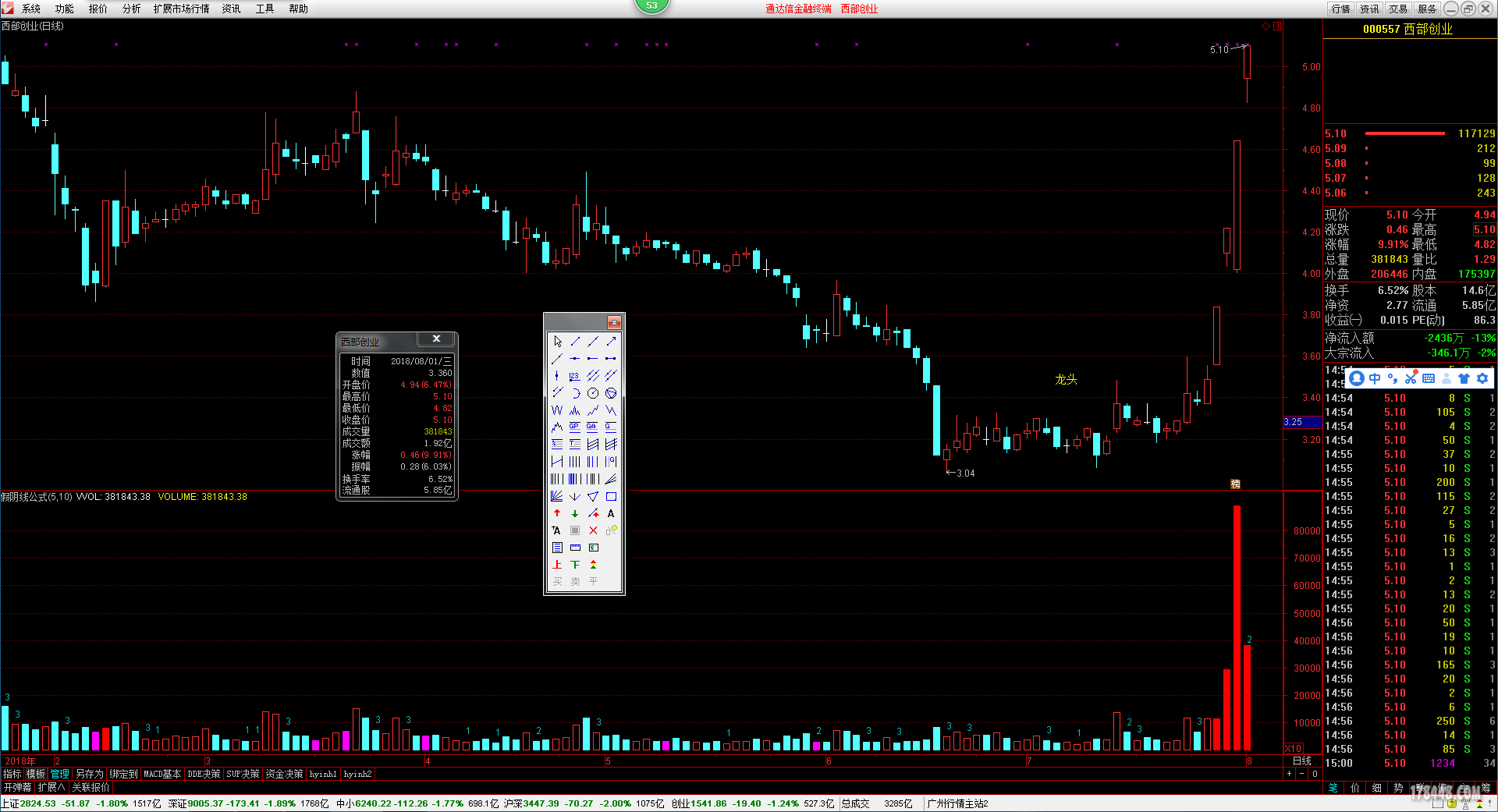Select the 123 price label tool

pos(575,376)
